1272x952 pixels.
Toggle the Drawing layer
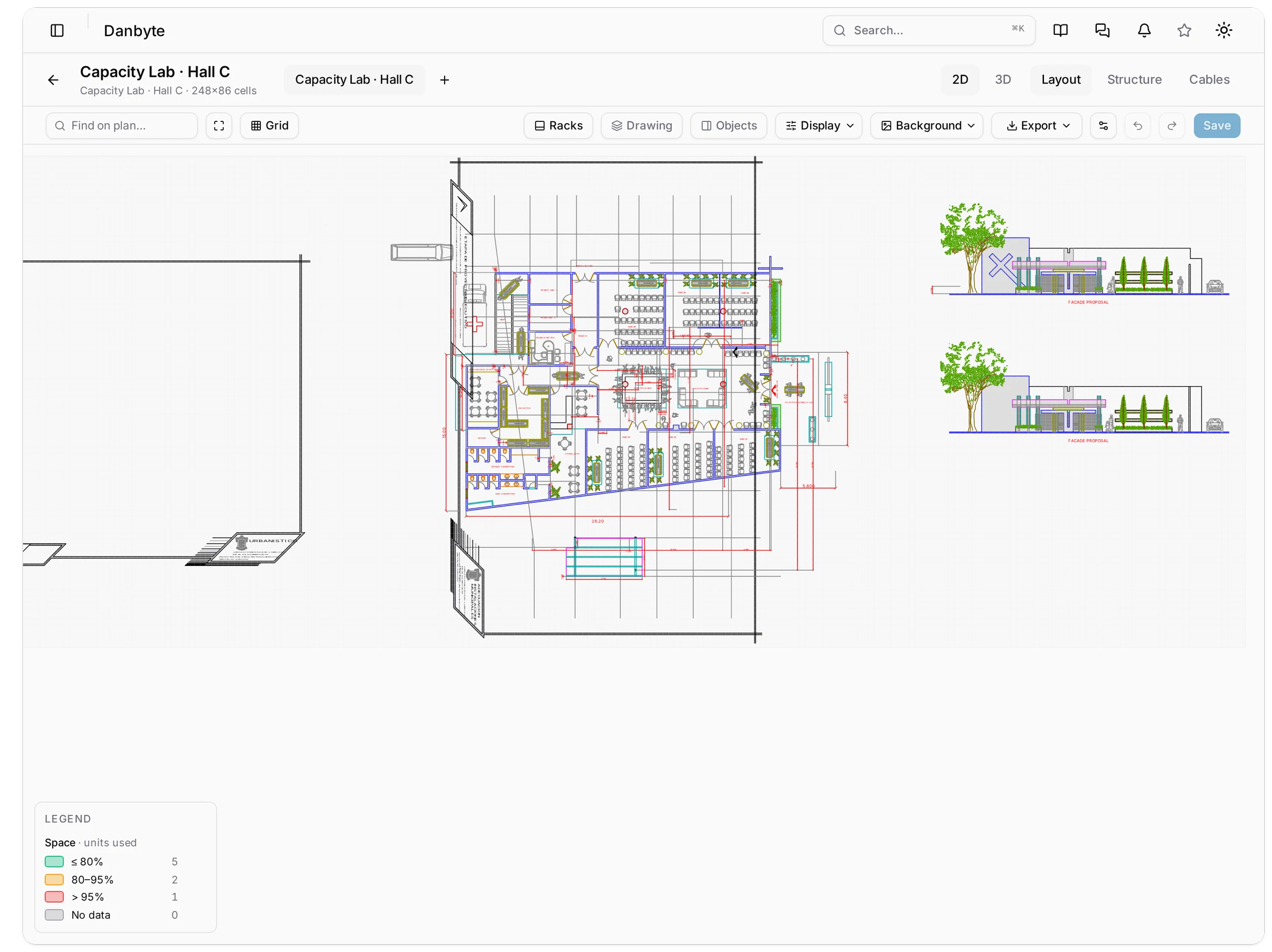[641, 125]
